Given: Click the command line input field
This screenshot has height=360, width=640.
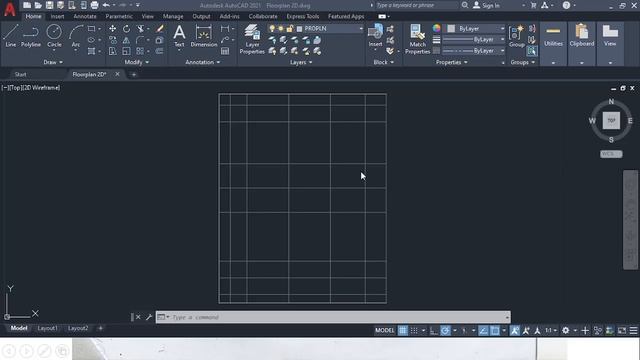Looking at the screenshot, I should (x=333, y=317).
